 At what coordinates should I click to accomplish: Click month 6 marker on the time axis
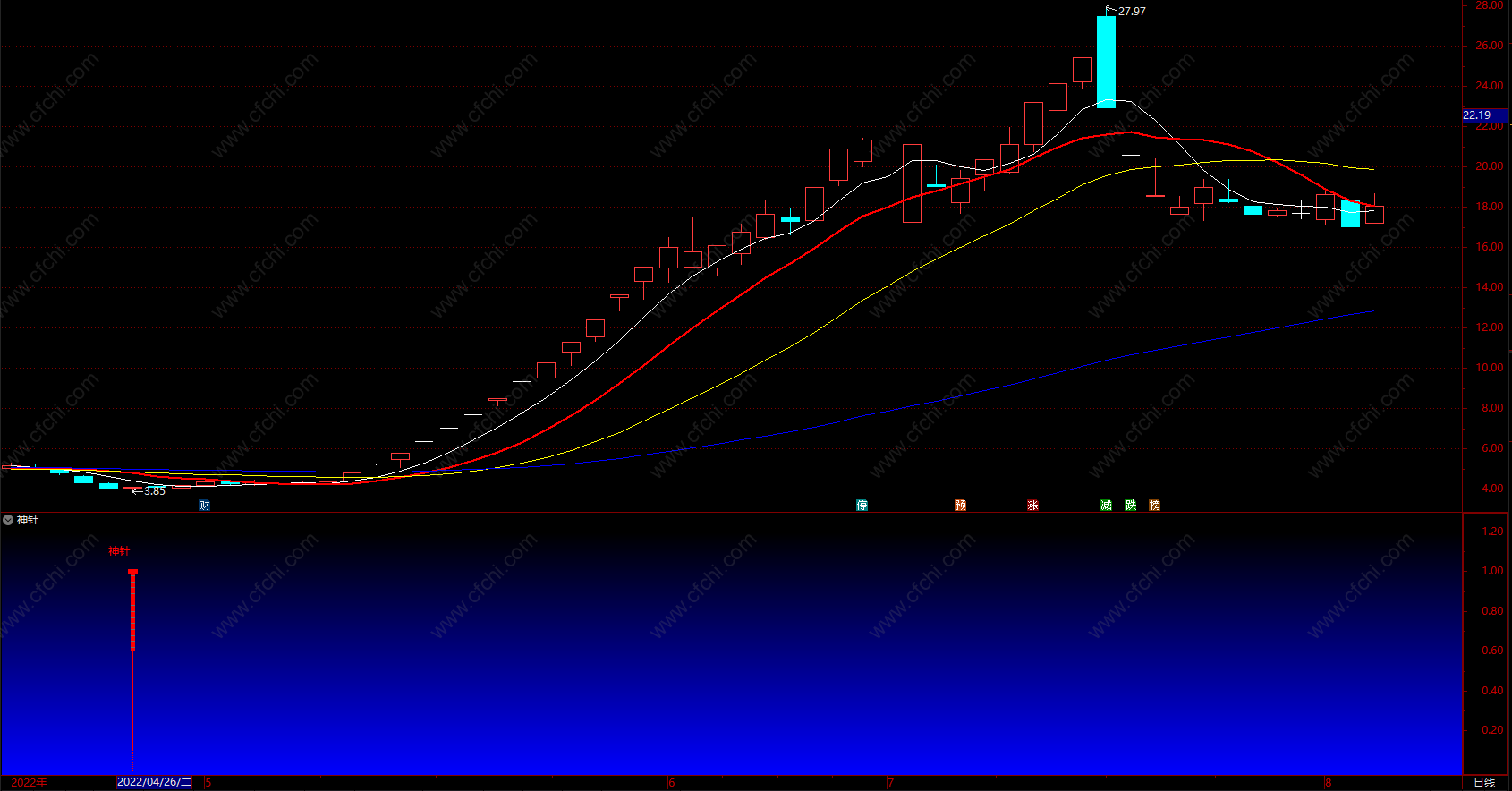pos(672,783)
